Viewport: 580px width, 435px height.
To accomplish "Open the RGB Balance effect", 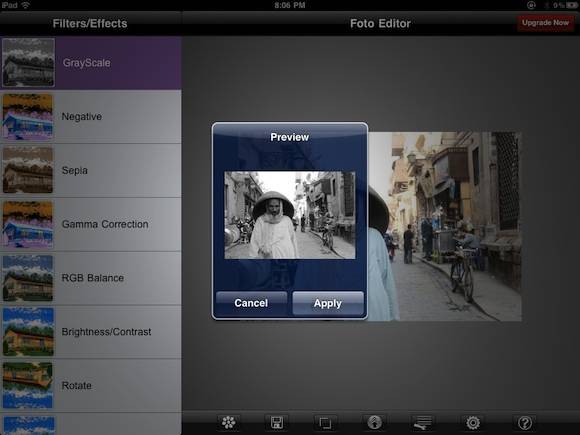I will [x=91, y=278].
